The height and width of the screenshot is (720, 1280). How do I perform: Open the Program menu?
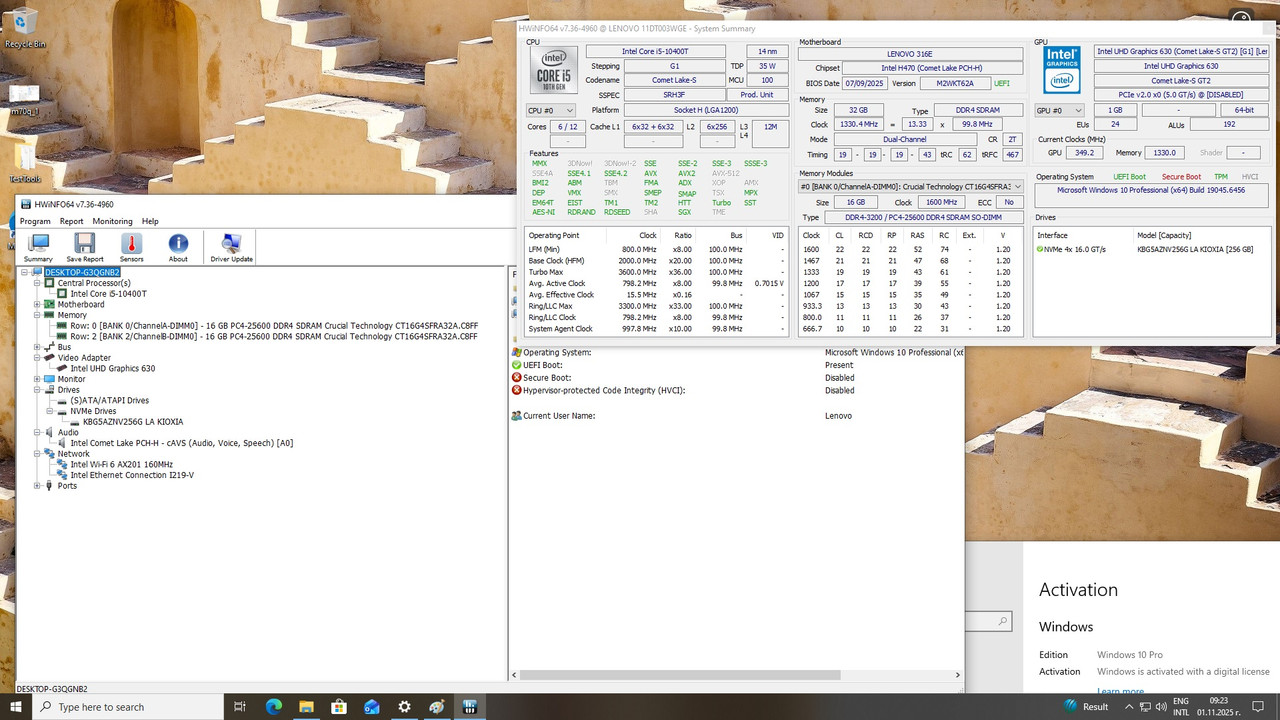[34, 221]
